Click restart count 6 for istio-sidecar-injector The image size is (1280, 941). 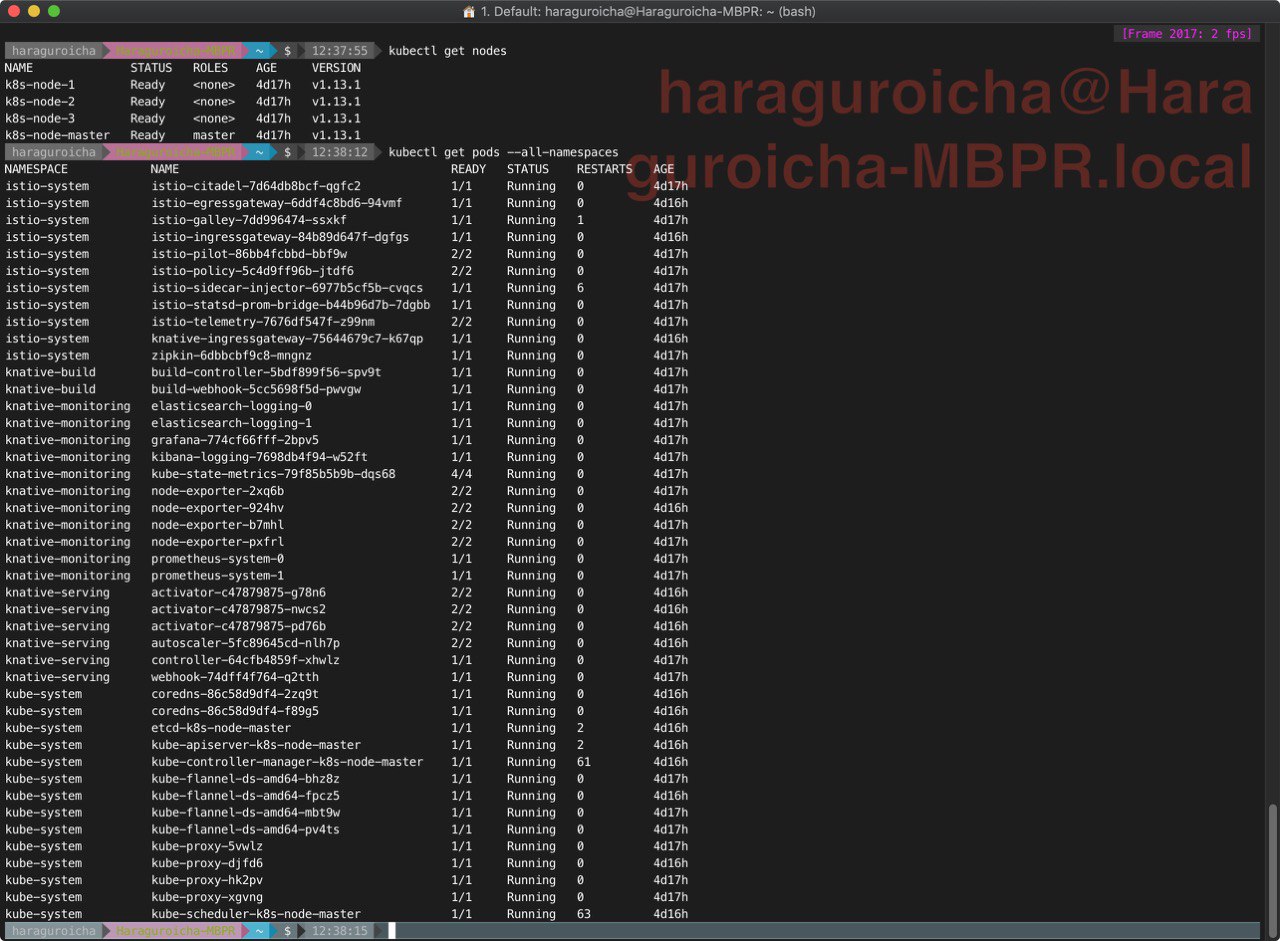pos(580,288)
